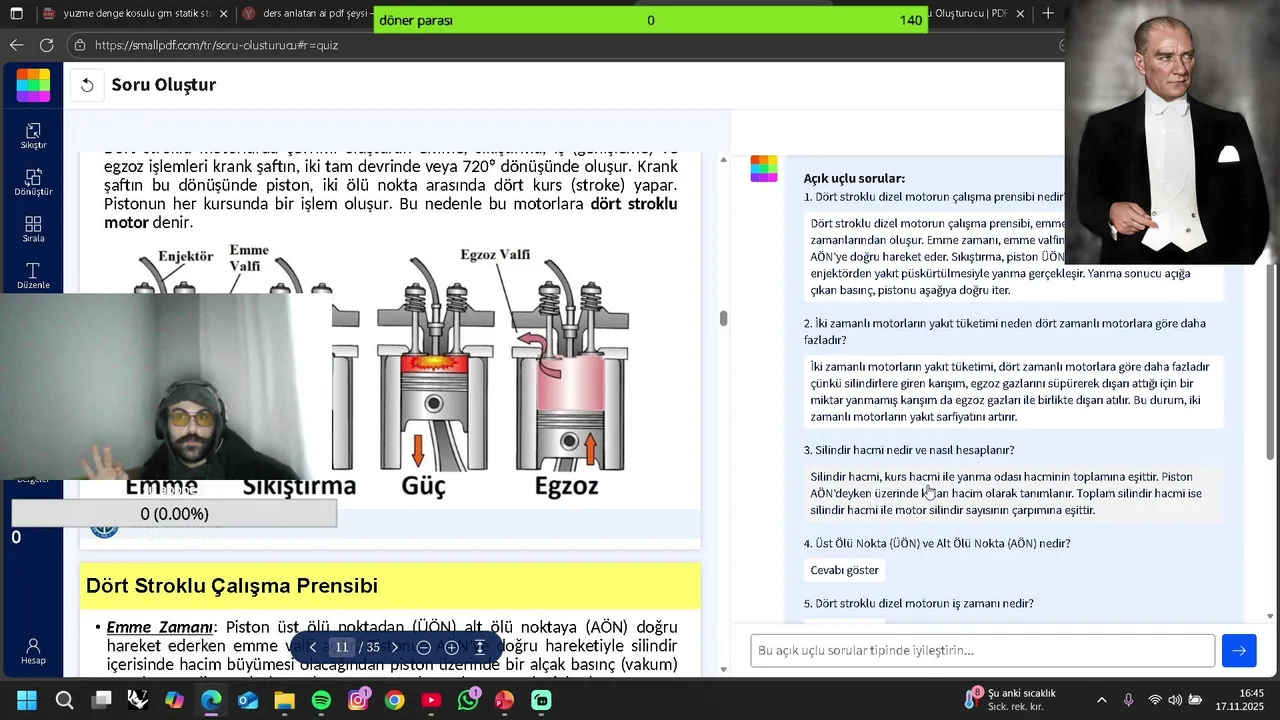Viewport: 1280px width, 720px height.
Task: Click the page vertical scrollbar on right edge
Action: [1271, 362]
